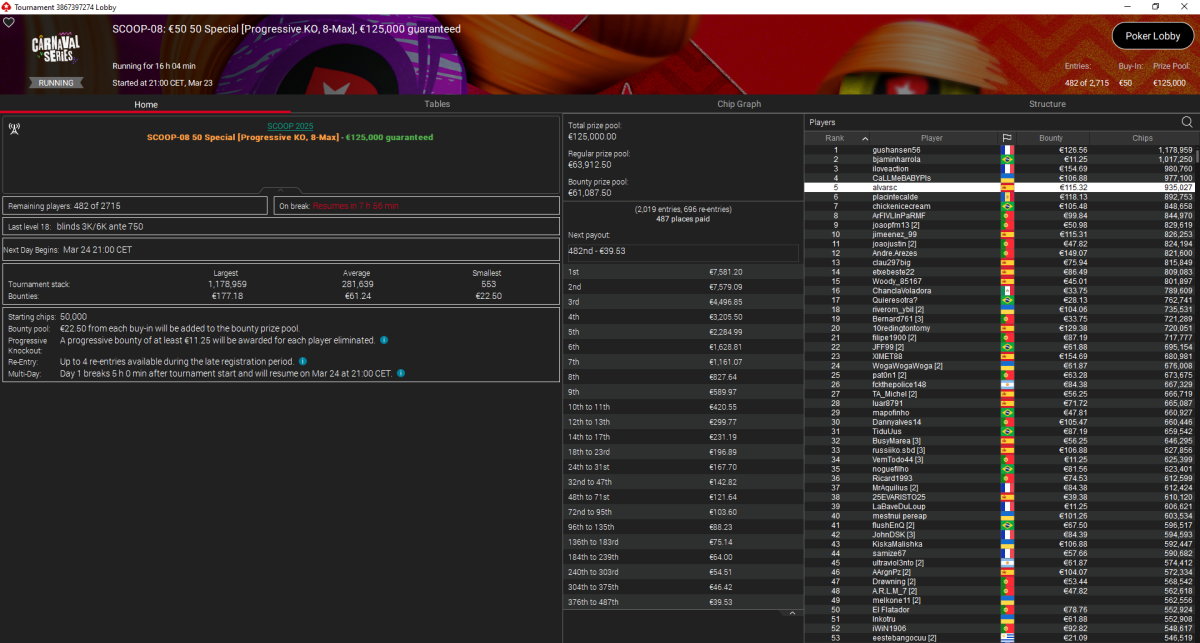Image resolution: width=1200 pixels, height=643 pixels.
Task: Open the player search magnifier icon
Action: point(1187,122)
